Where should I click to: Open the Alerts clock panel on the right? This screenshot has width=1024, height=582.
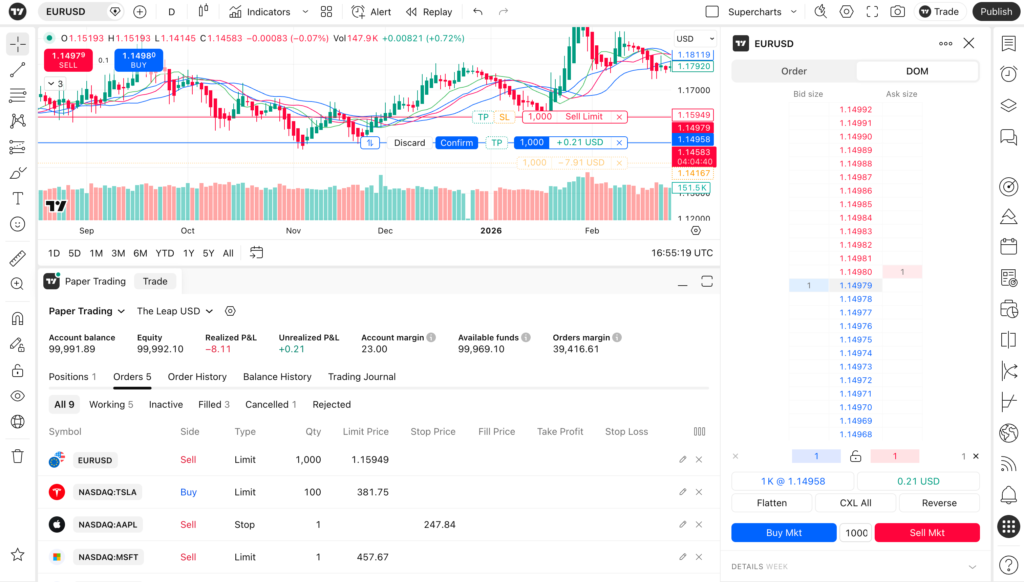coord(1009,72)
